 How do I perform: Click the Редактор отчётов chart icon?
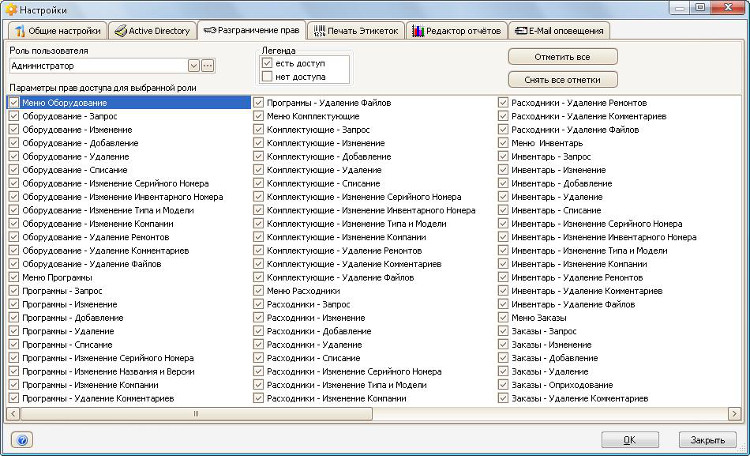418,31
